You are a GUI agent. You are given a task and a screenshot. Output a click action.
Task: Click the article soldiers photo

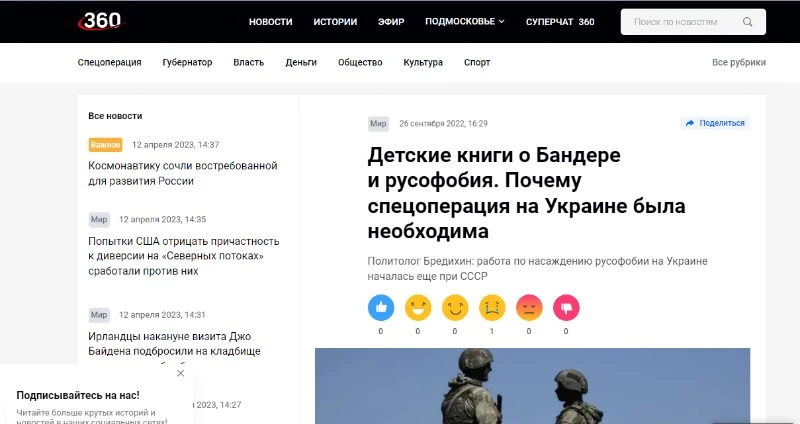(532, 386)
